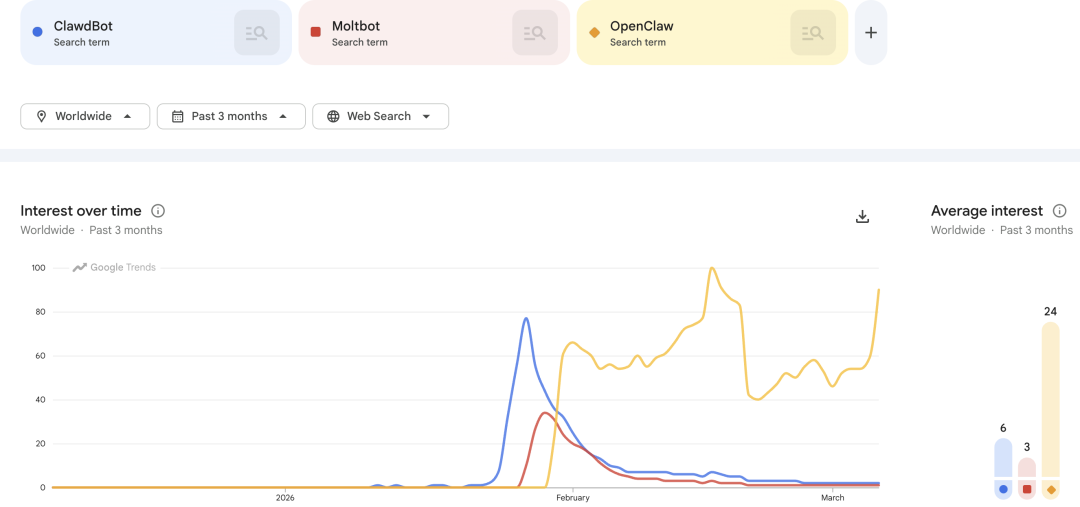Click the location pin icon for Worldwide
Screen dimensions: 1080x507
41,116
